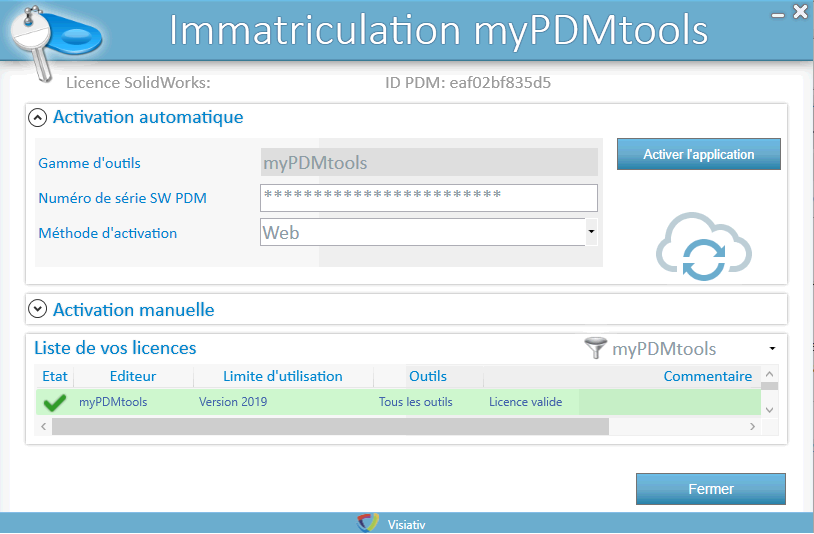Click the Outils column header

coord(427,377)
